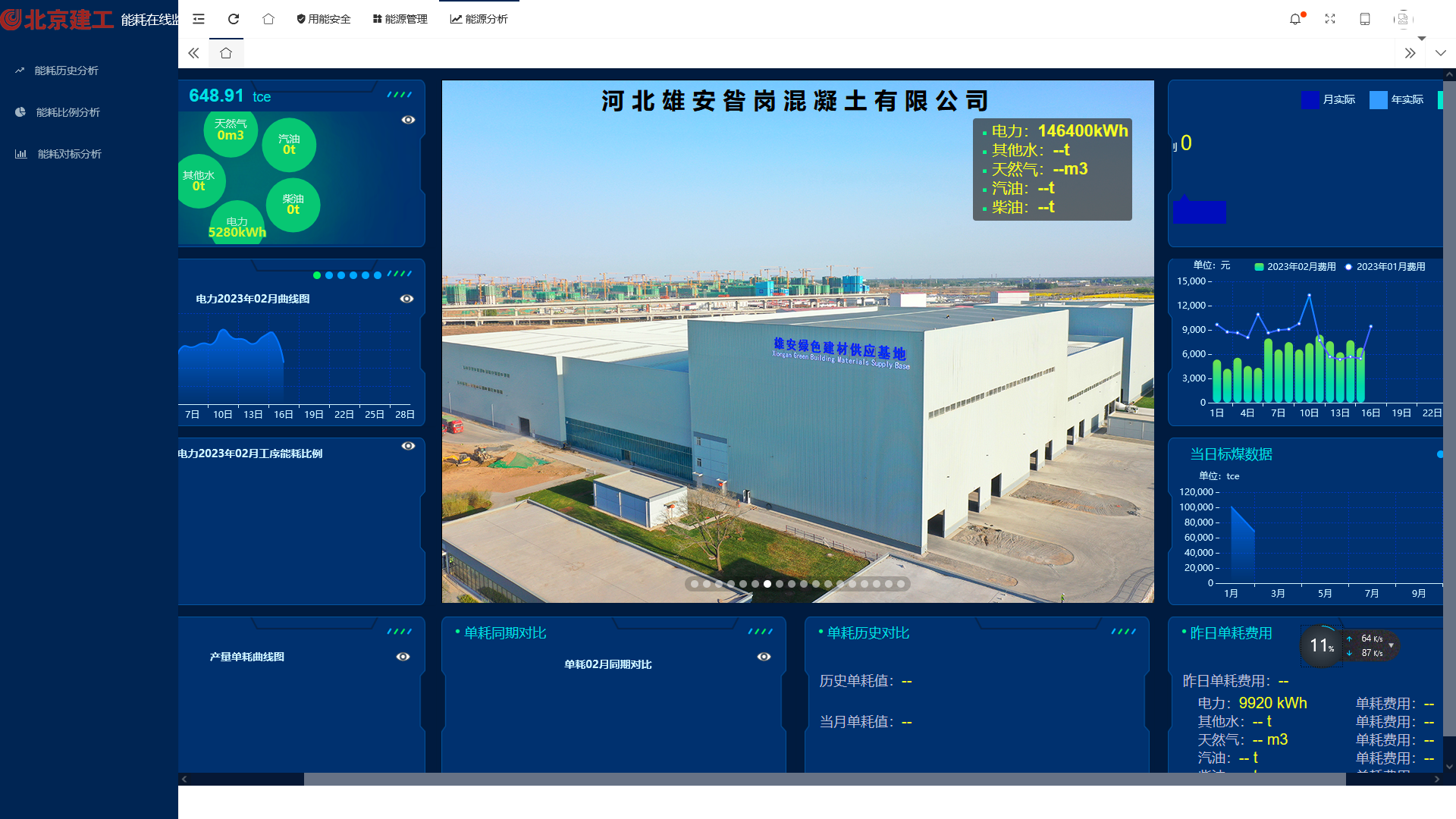The width and height of the screenshot is (1456, 819).
Task: Click the horizontal scrollbar right arrow
Action: [x=1436, y=779]
